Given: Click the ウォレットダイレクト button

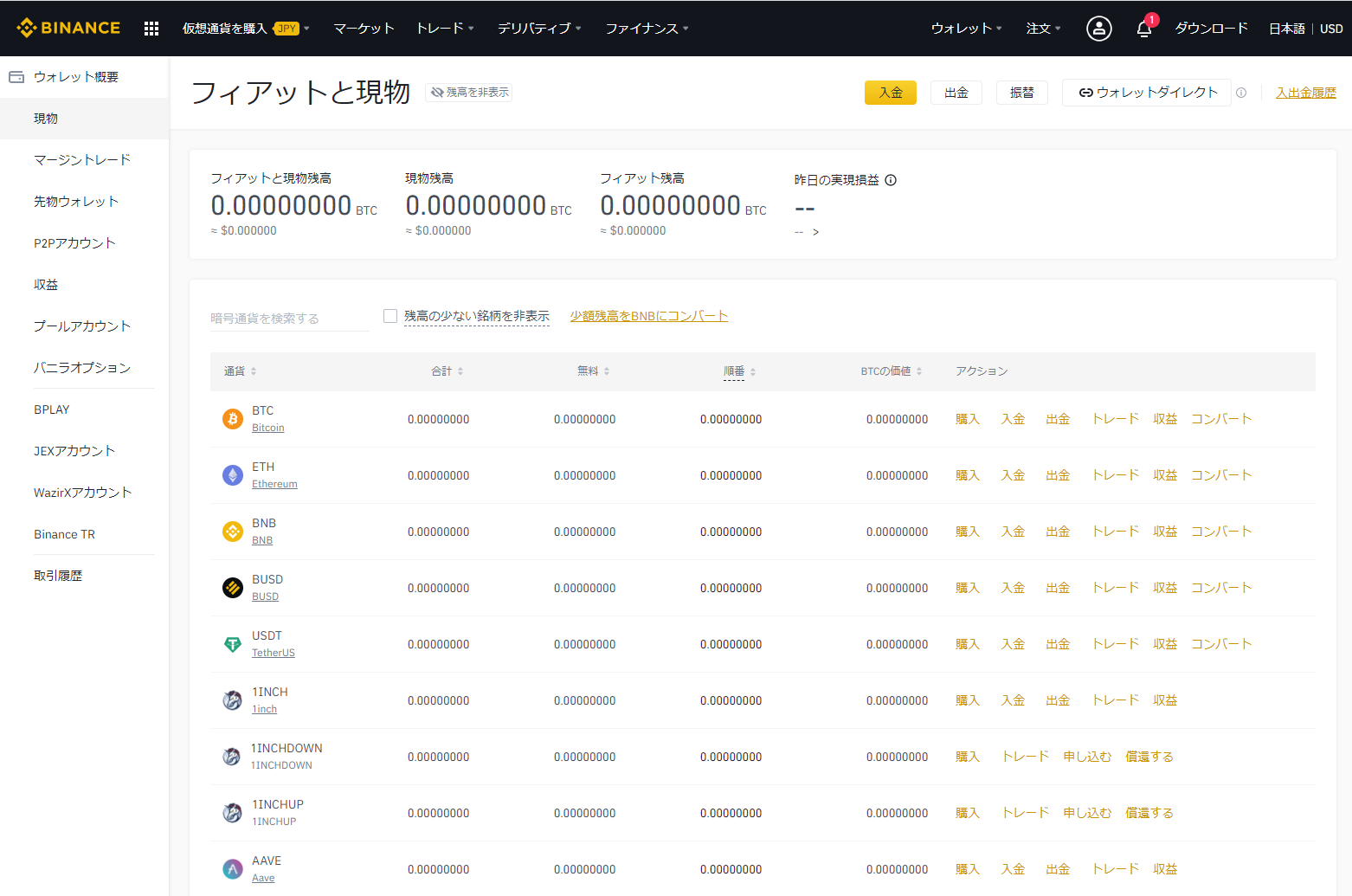Looking at the screenshot, I should (x=1147, y=93).
